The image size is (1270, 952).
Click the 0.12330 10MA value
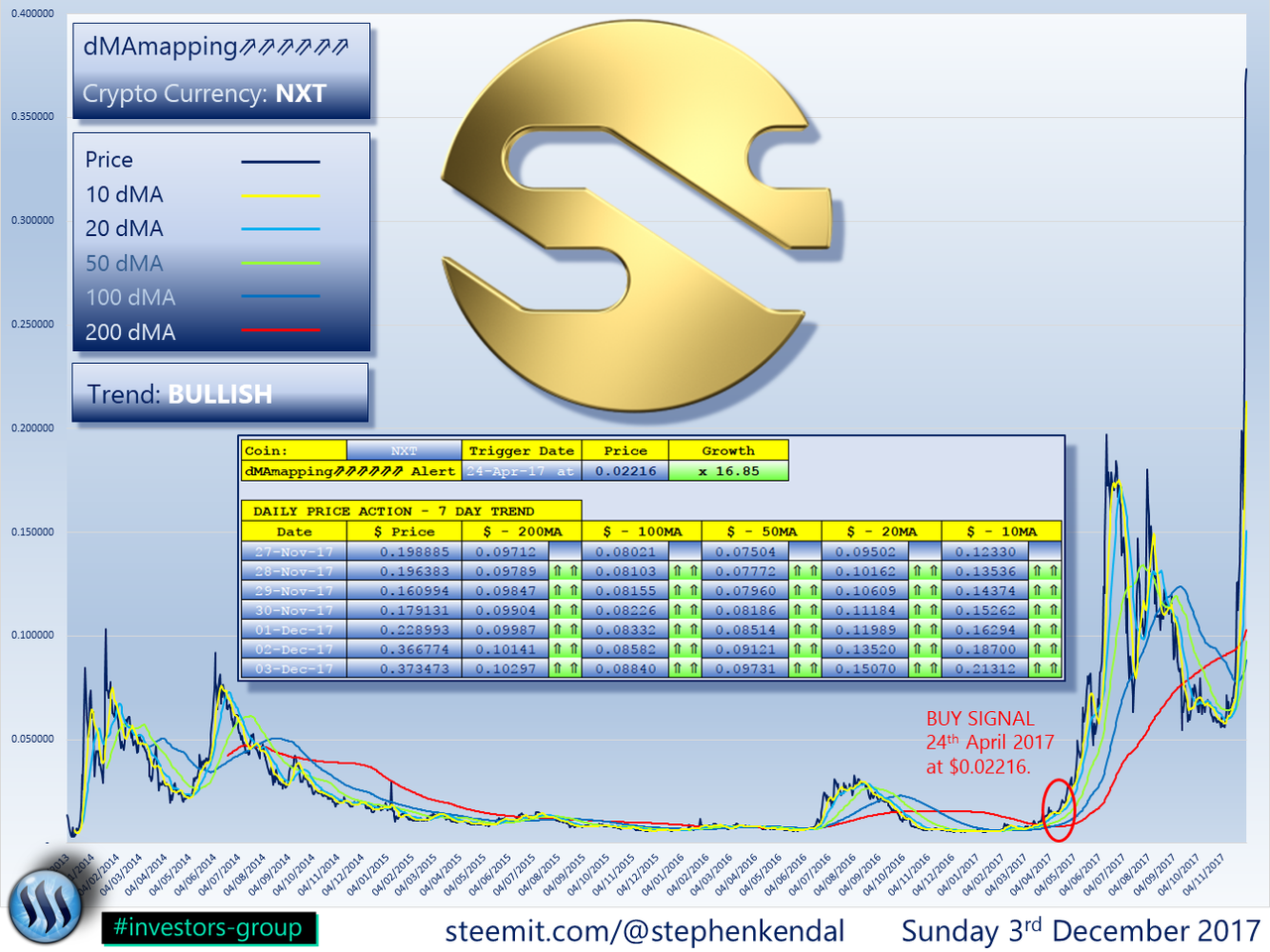[986, 552]
